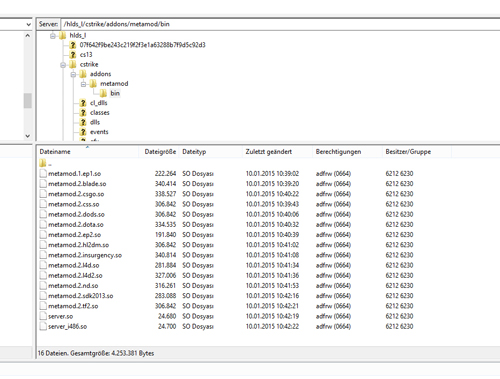Click the file icon of metamod.2.blade.so
This screenshot has height=379, width=500.
coord(43,184)
